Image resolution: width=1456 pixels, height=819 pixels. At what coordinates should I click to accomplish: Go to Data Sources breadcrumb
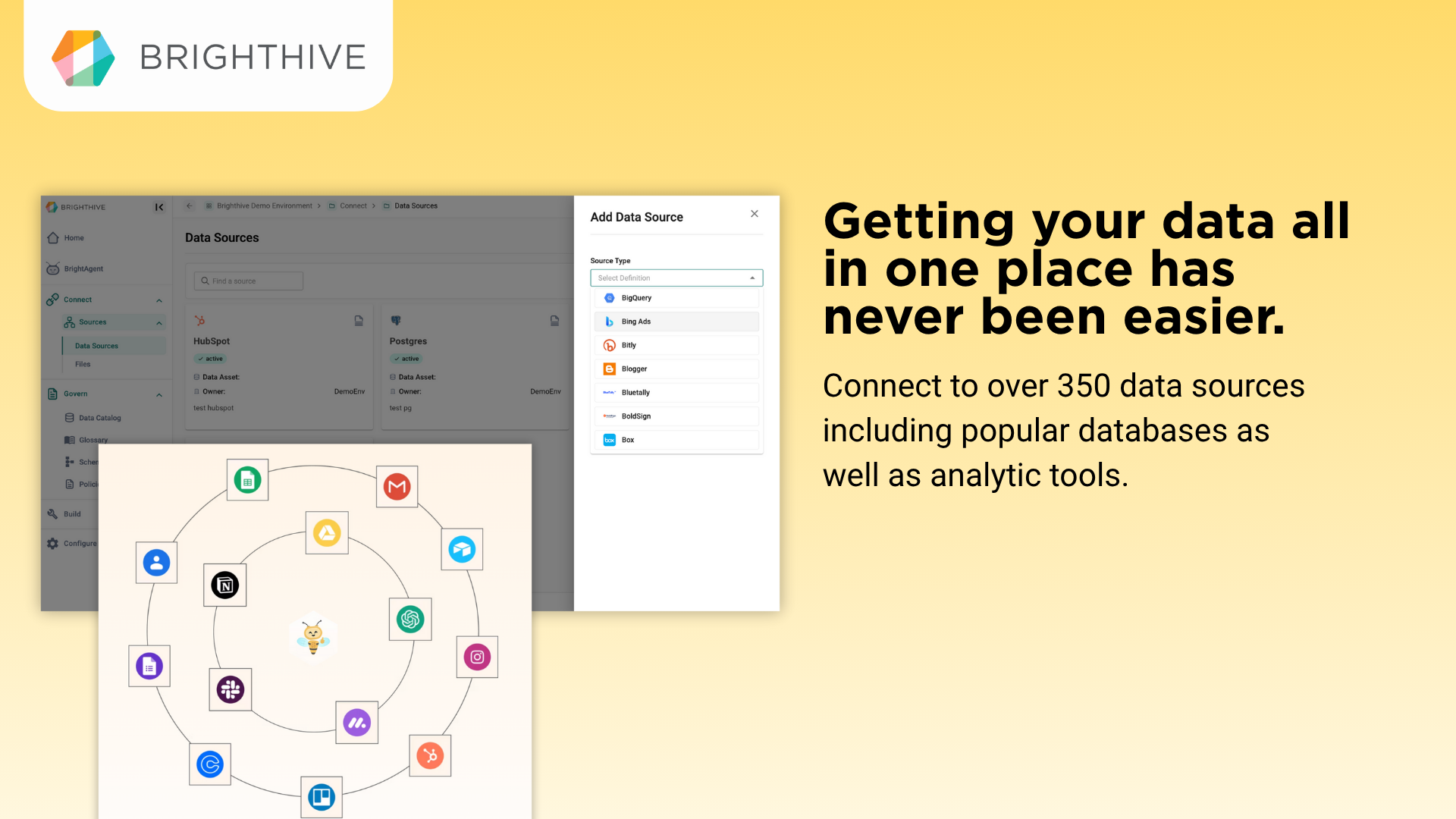click(416, 206)
